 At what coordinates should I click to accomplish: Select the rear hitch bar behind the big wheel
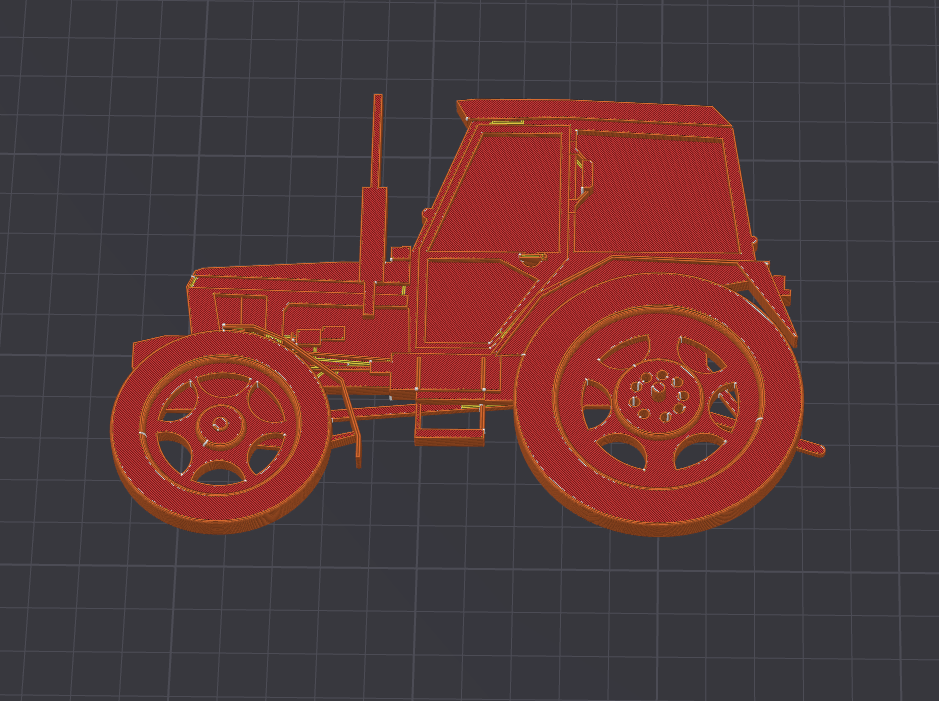811,447
